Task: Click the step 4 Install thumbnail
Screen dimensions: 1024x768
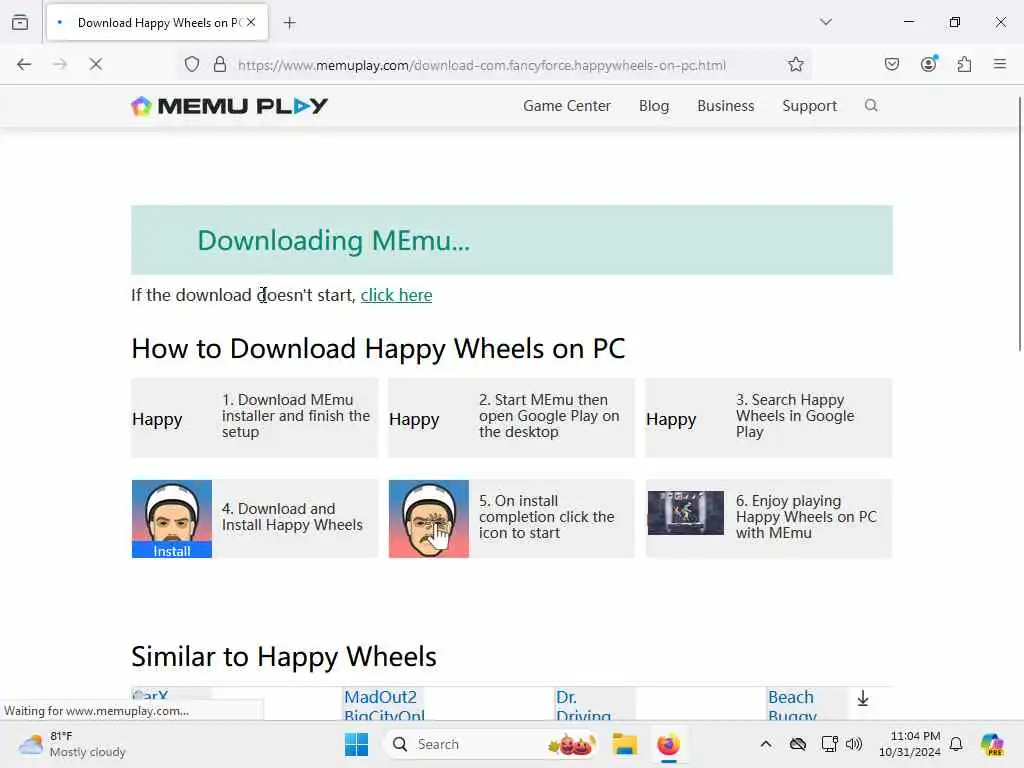Action: (172, 519)
